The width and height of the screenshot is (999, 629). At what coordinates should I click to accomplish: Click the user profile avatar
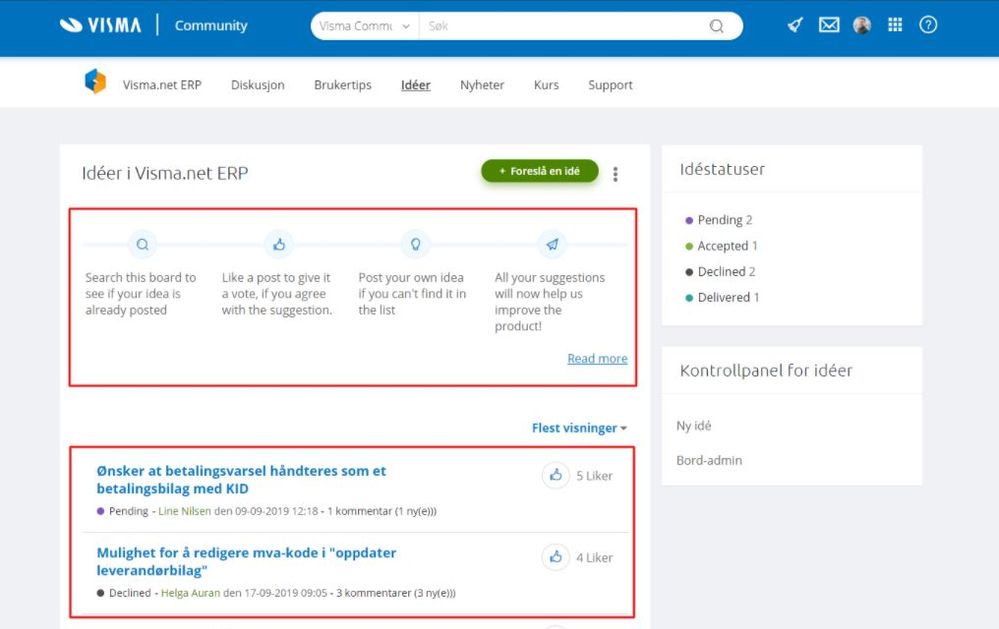(x=862, y=26)
